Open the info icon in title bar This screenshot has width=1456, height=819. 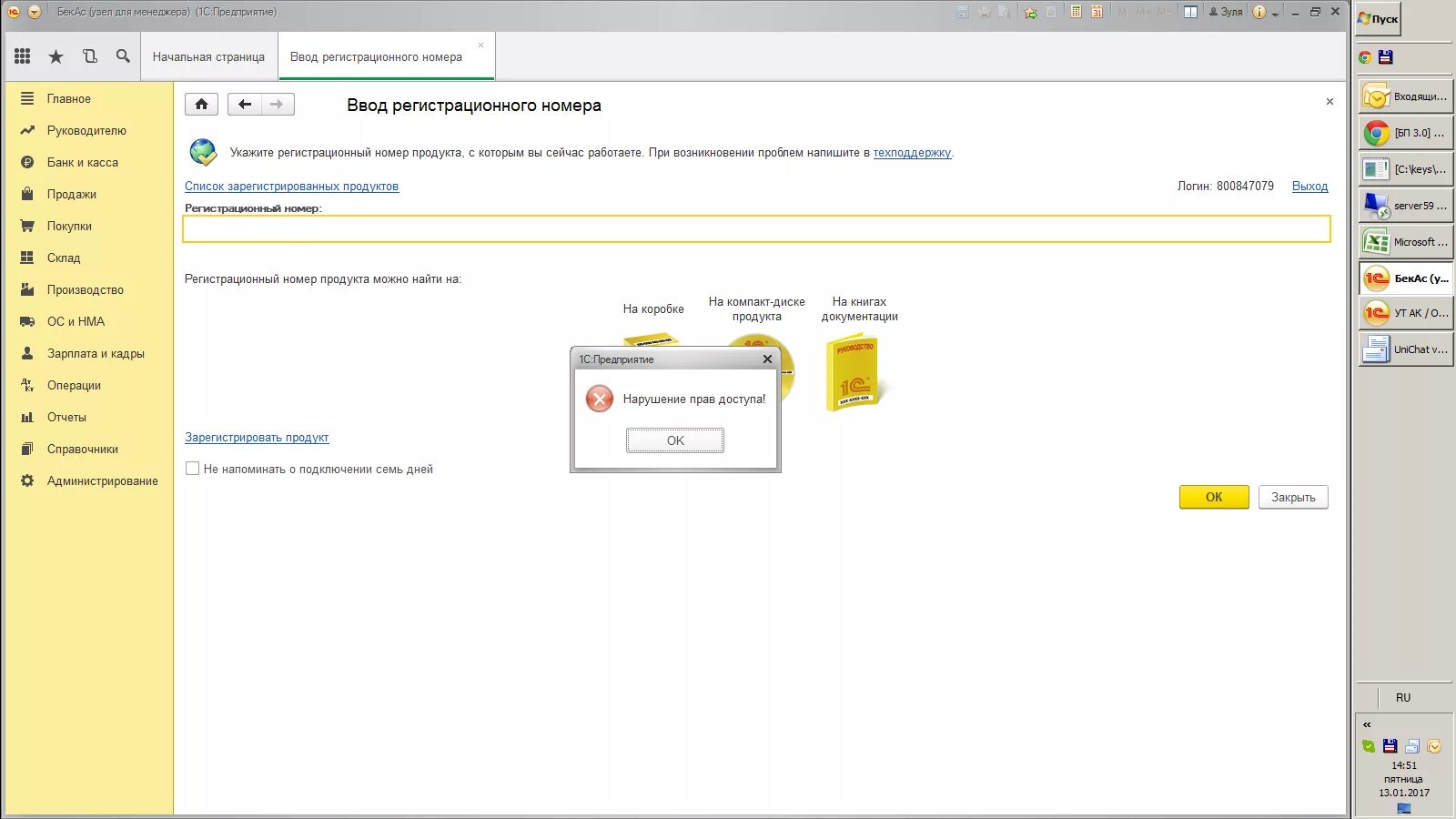point(1259,12)
